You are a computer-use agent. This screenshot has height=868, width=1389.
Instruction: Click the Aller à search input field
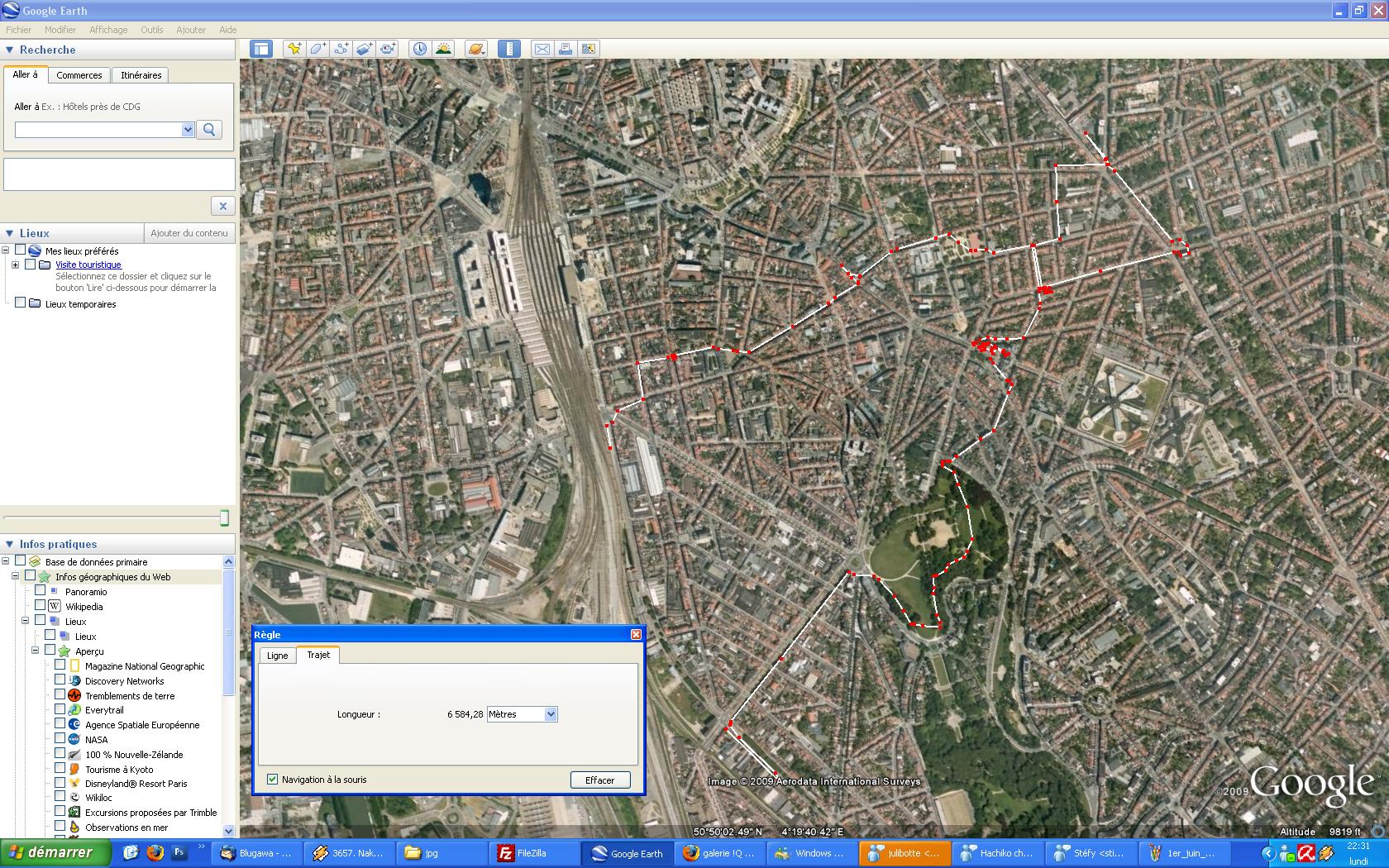coord(98,130)
